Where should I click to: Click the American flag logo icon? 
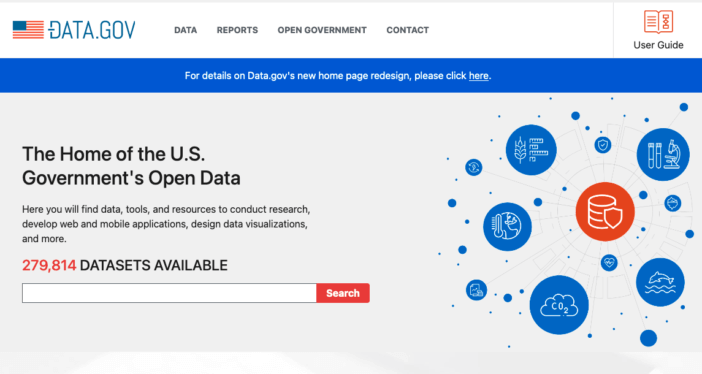pyautogui.click(x=28, y=30)
